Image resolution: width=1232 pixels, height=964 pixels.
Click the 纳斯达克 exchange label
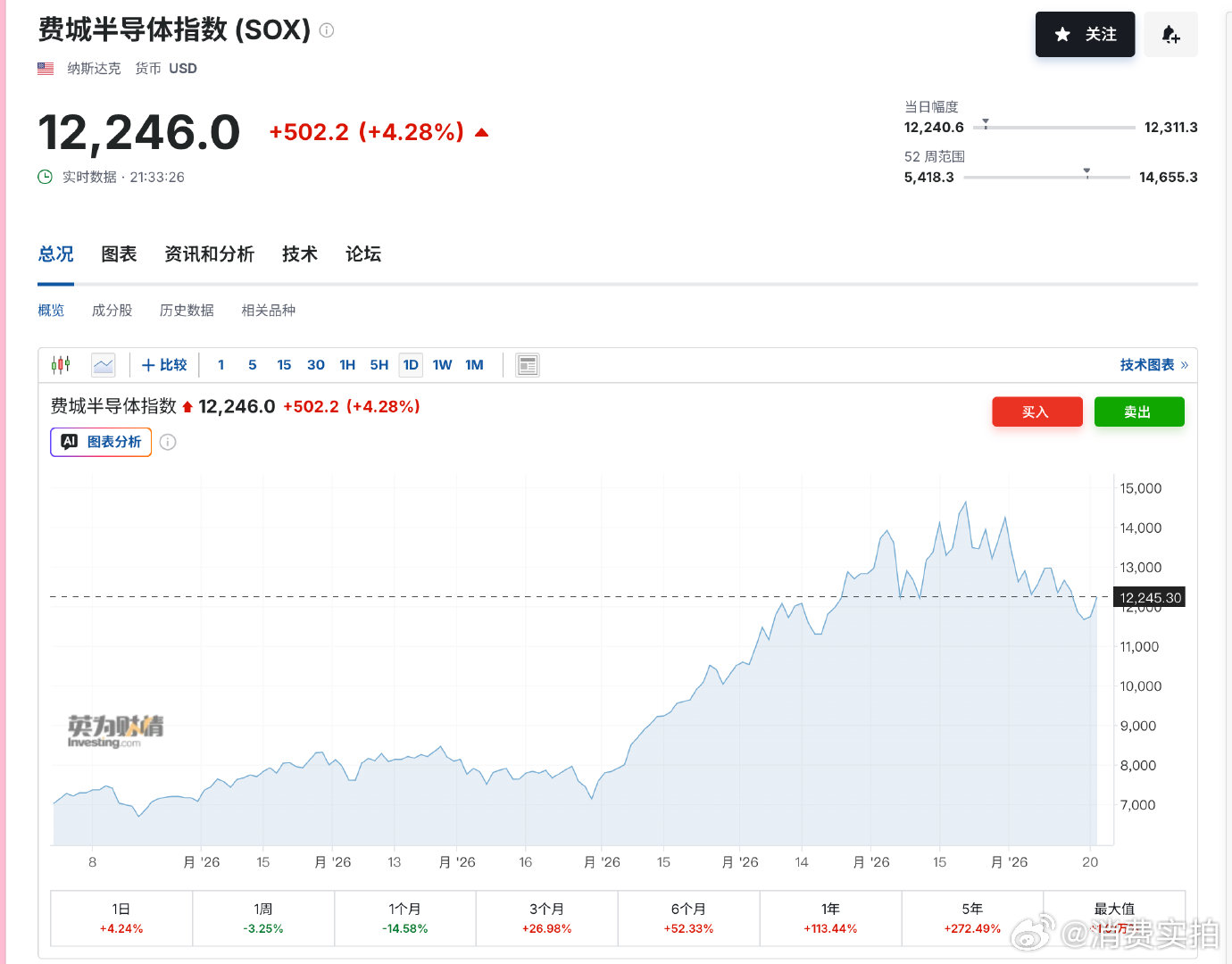94,68
